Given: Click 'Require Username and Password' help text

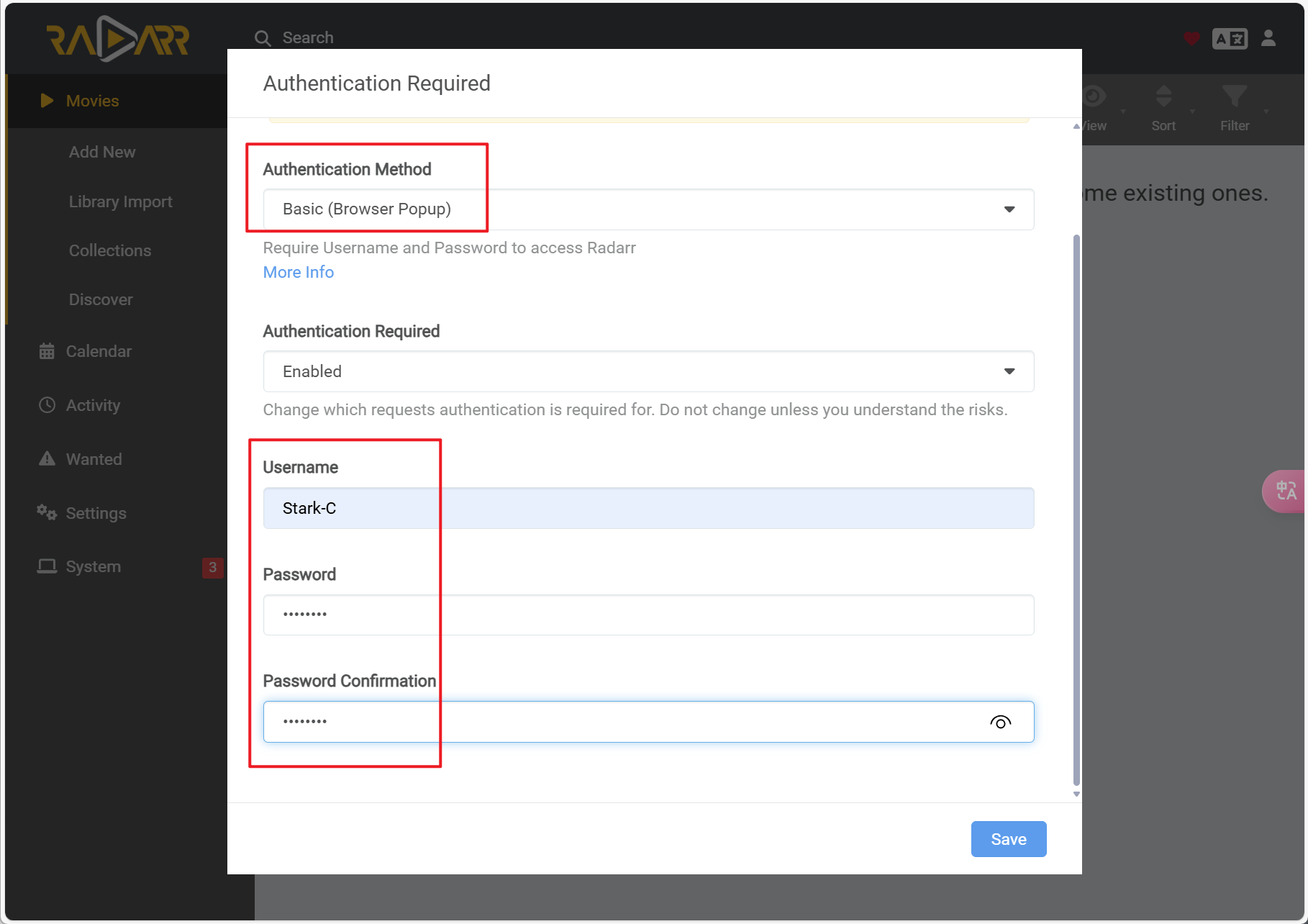Looking at the screenshot, I should [x=450, y=248].
